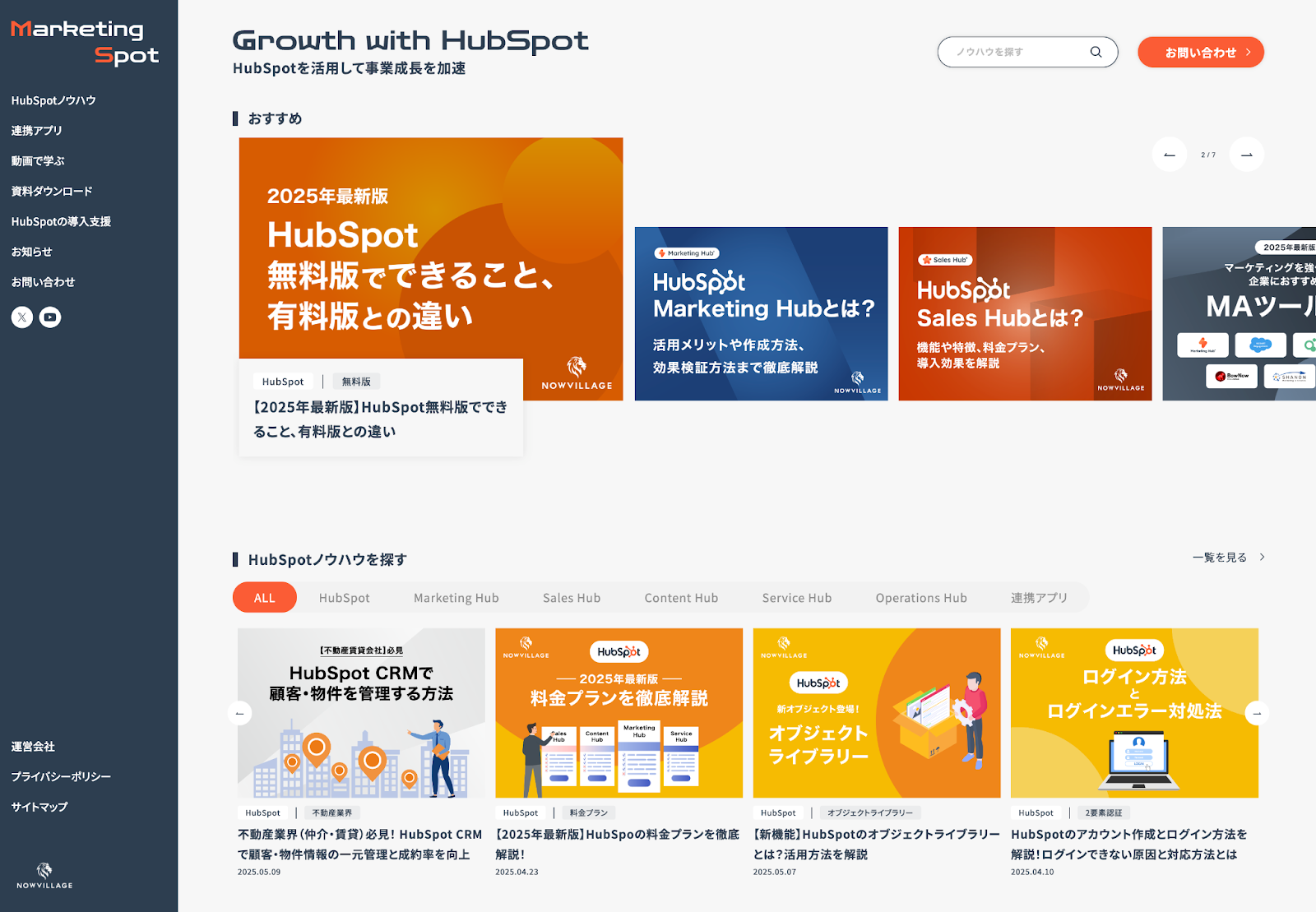Image resolution: width=1316 pixels, height=912 pixels.
Task: Go to next recommended slide arrow
Action: (x=1247, y=155)
